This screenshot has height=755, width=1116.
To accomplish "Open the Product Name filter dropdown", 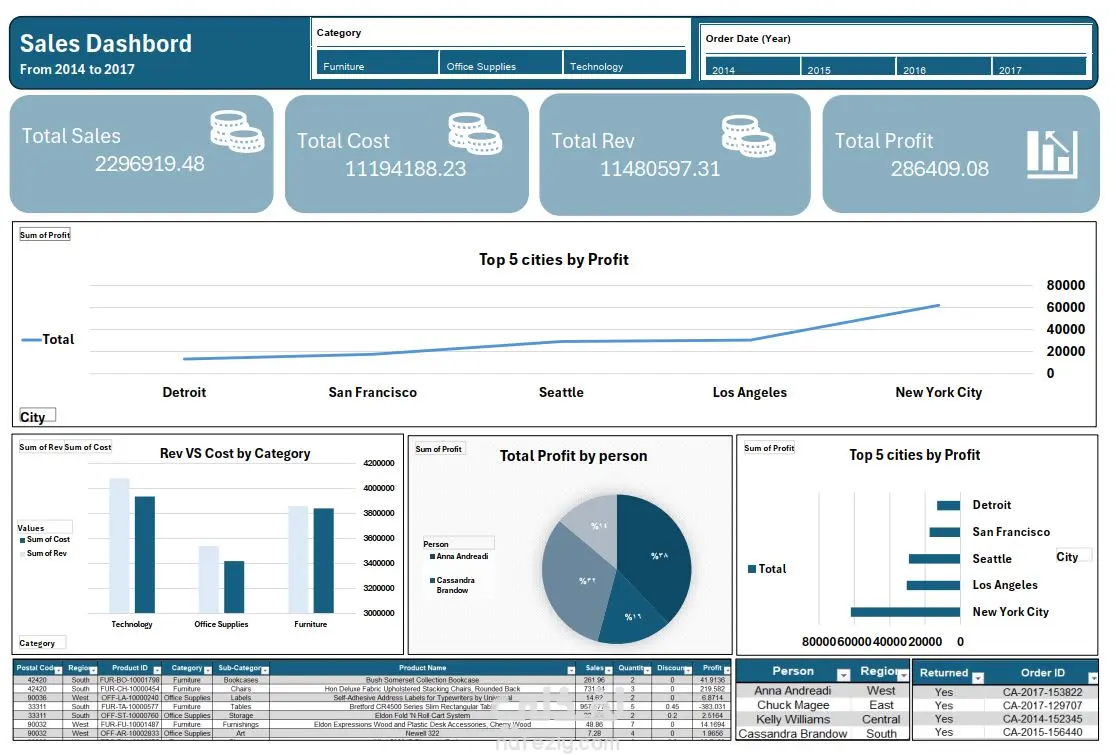I will point(571,670).
